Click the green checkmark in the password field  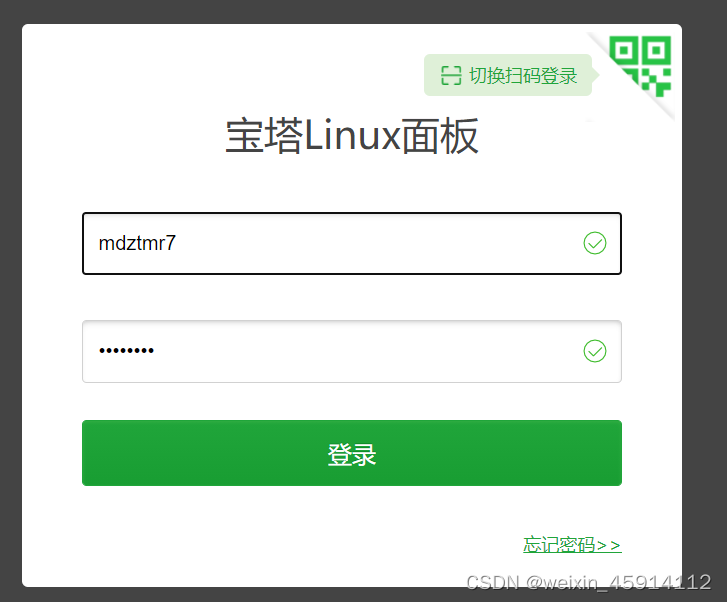click(595, 351)
